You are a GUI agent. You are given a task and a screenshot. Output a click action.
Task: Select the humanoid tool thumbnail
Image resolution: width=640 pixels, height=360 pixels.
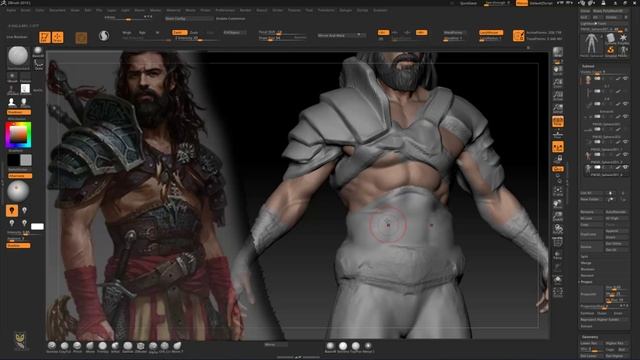[591, 44]
